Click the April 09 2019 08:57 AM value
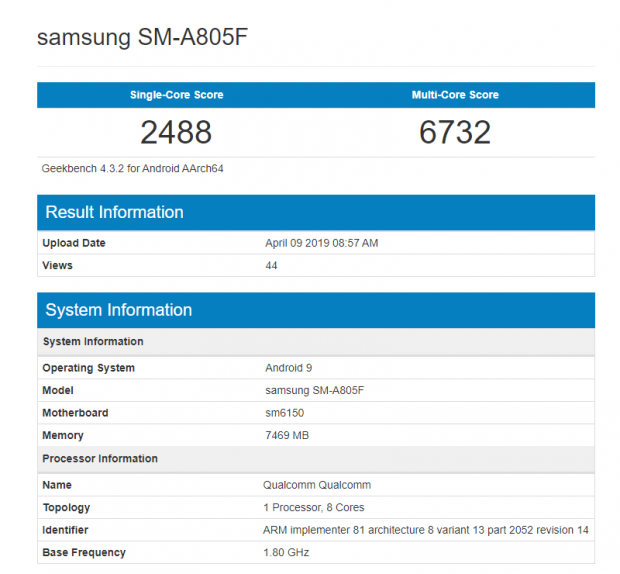Image resolution: width=620 pixels, height=574 pixels. (321, 243)
